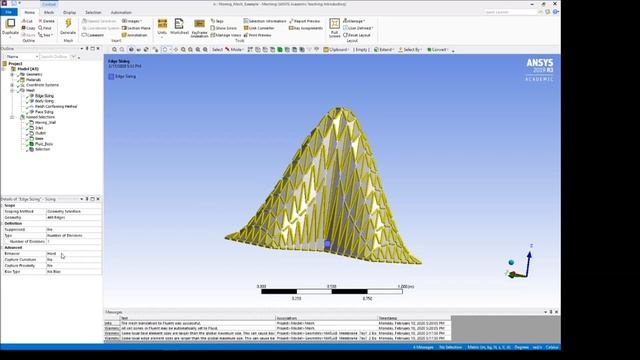Switch to the Selection ribbon tab
The image size is (640, 360).
click(93, 12)
